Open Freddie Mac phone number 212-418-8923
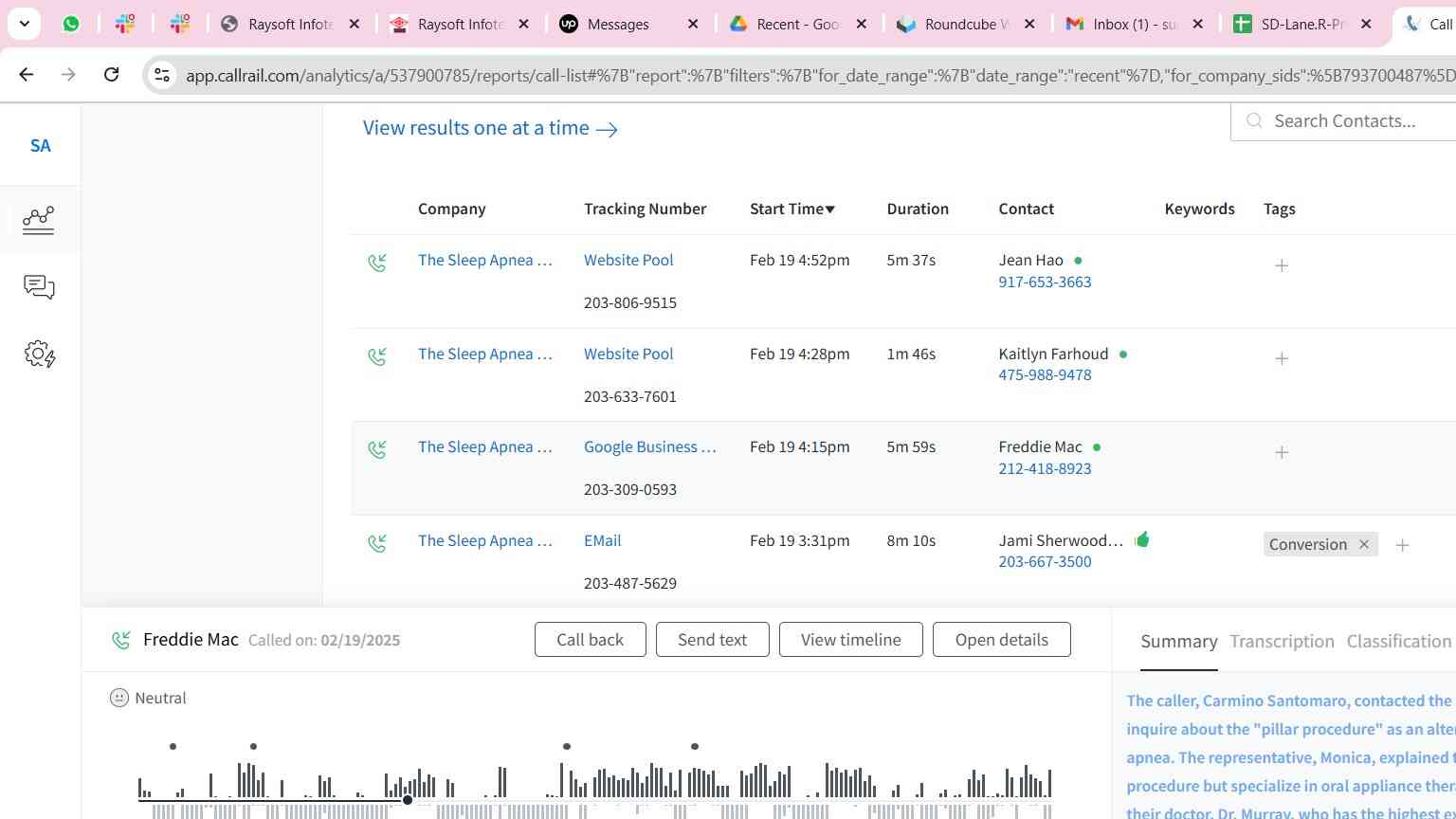Screen dimensions: 1456x819 click(x=1045, y=468)
